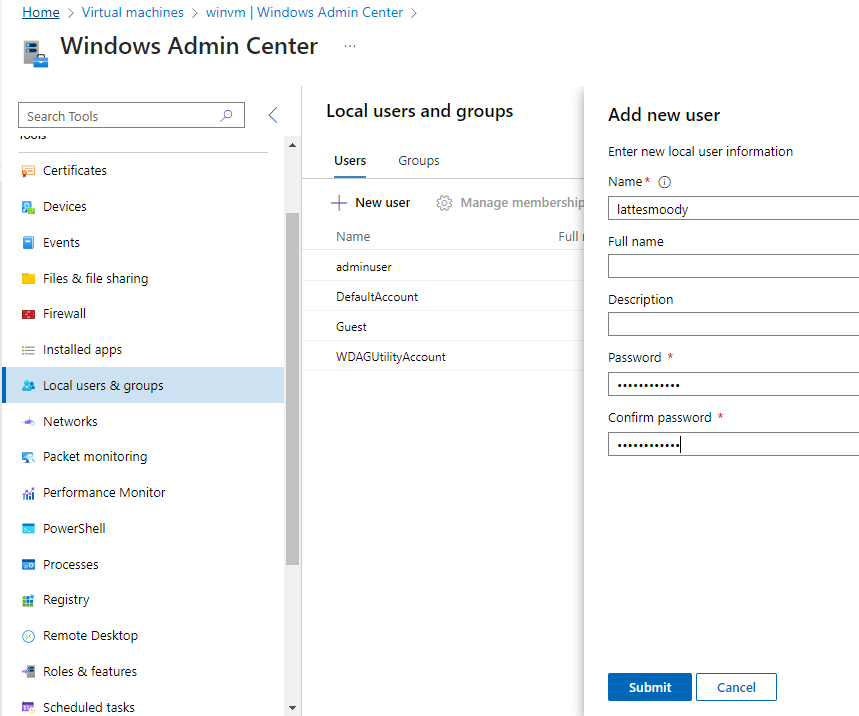
Task: Click the sidebar scrollbar thumb
Action: (x=293, y=388)
